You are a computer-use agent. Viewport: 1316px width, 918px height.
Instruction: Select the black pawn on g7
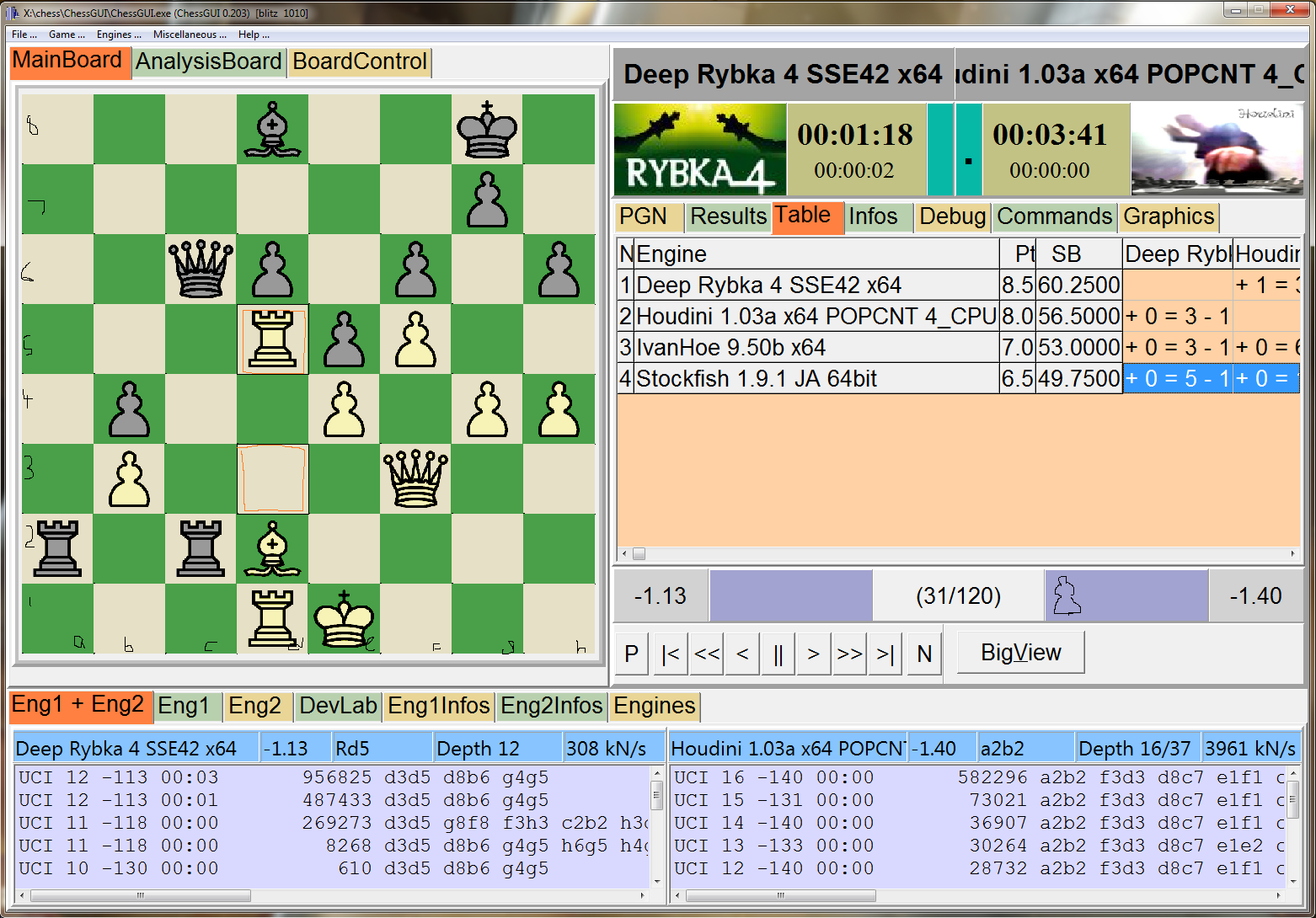[x=487, y=200]
